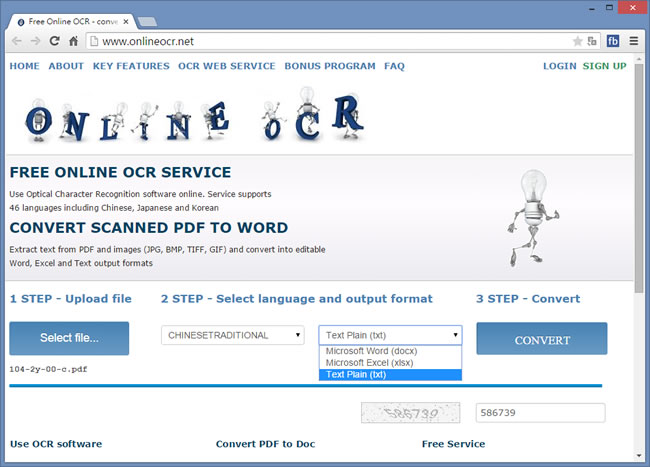650x467 pixels.
Task: Open the KEY FEATURES menu link
Action: [x=131, y=66]
